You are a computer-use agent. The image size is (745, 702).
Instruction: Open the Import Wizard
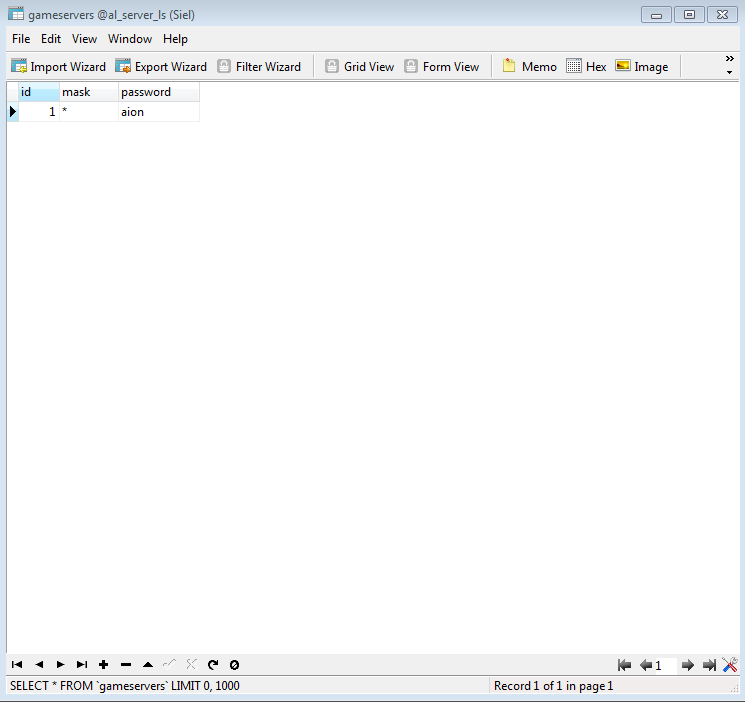pyautogui.click(x=58, y=67)
